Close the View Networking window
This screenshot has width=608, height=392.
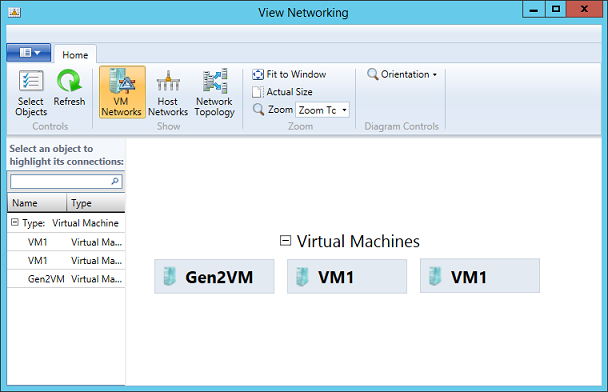pyautogui.click(x=584, y=9)
